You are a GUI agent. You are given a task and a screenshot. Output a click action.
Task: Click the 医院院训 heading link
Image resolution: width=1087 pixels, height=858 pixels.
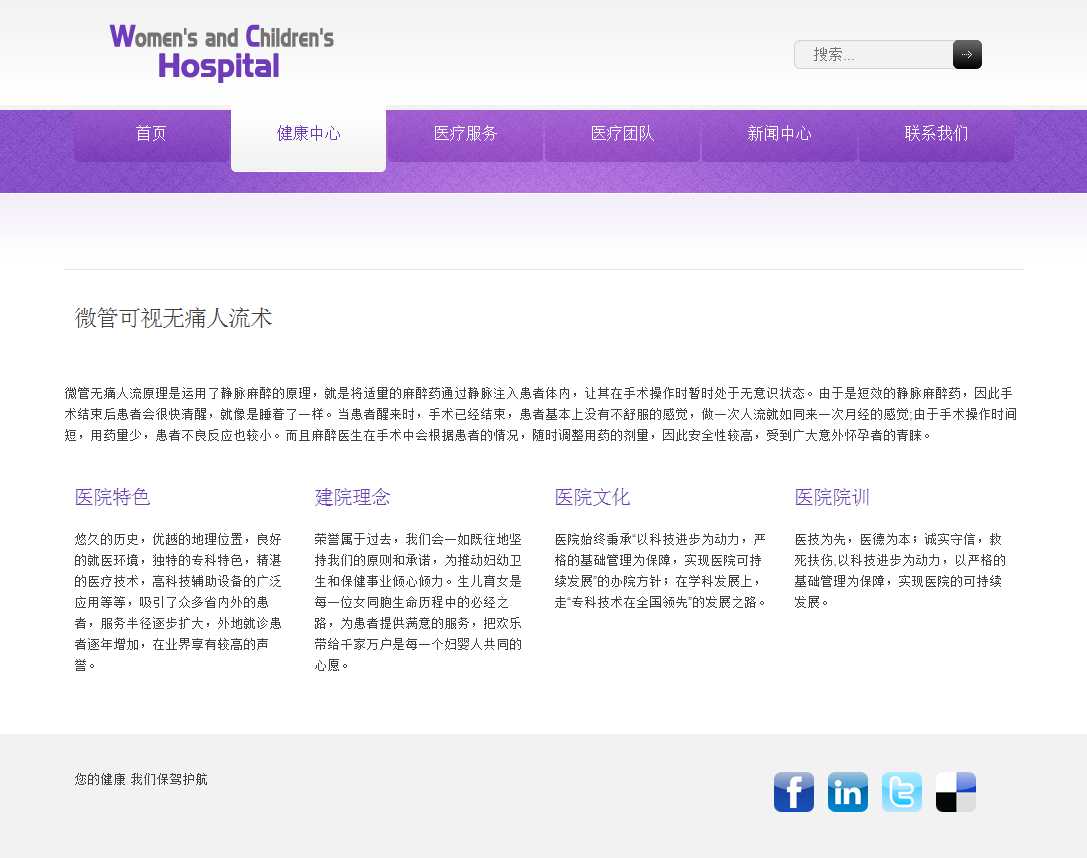832,497
